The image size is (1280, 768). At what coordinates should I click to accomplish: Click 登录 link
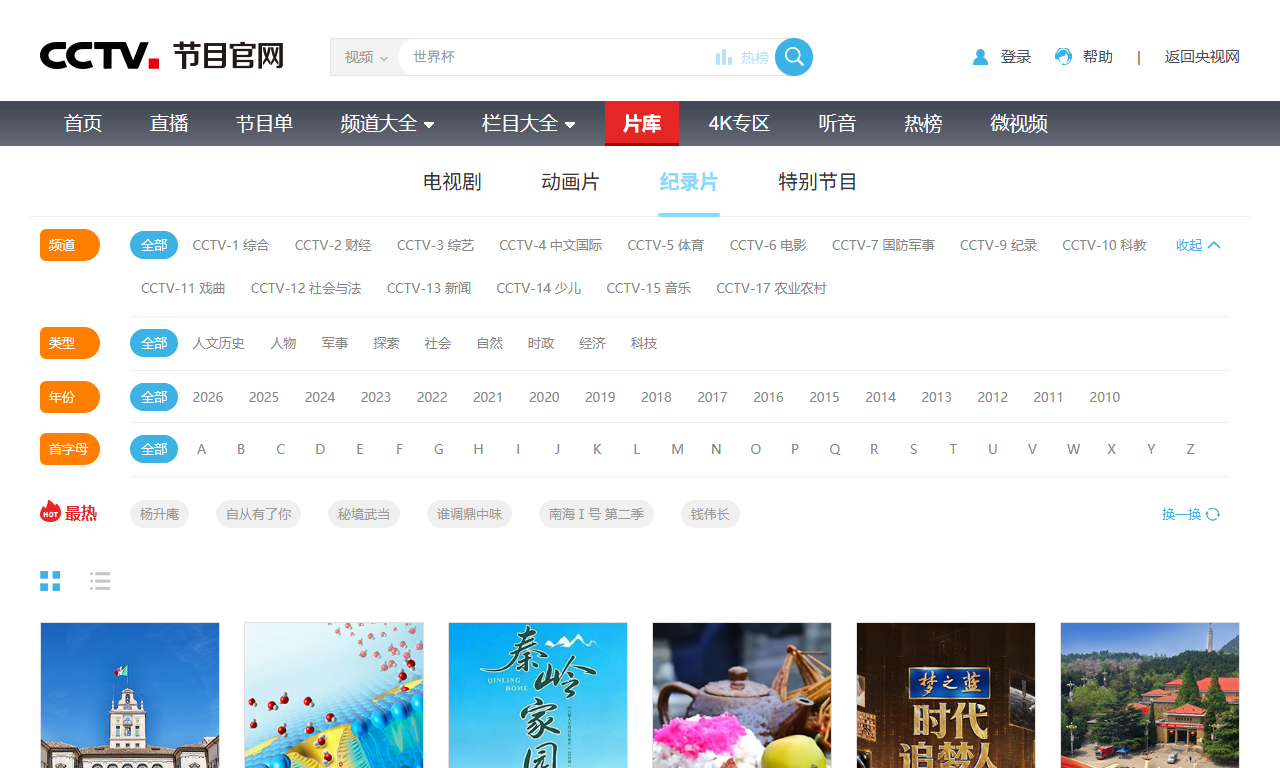(1016, 57)
